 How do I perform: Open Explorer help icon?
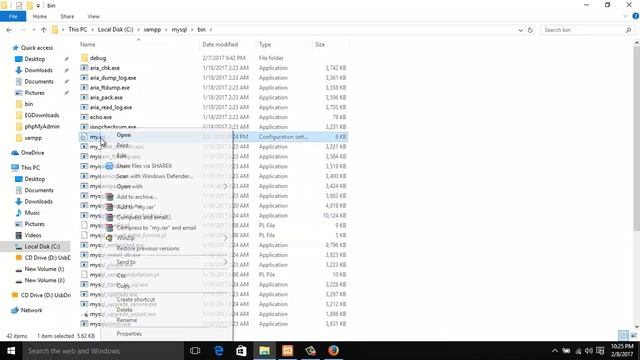coord(636,16)
